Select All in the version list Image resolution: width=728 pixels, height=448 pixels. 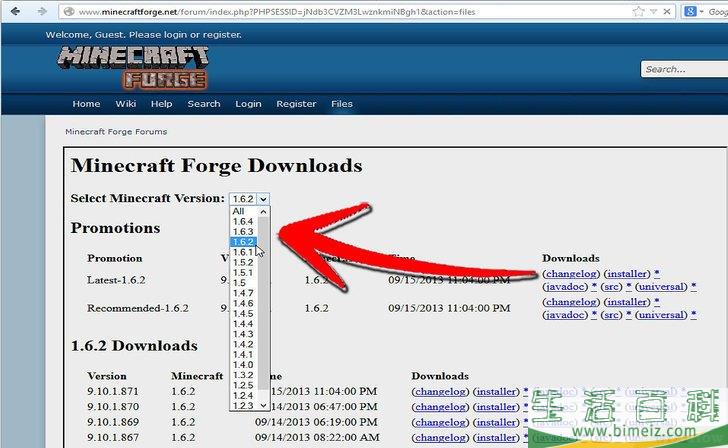(x=244, y=211)
